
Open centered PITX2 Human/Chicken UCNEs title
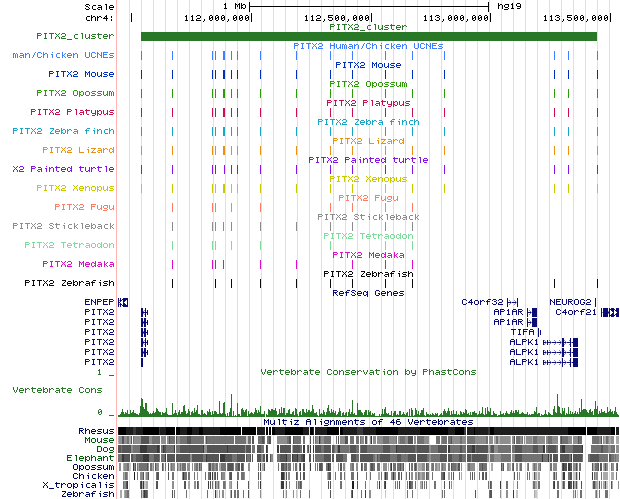[368, 46]
